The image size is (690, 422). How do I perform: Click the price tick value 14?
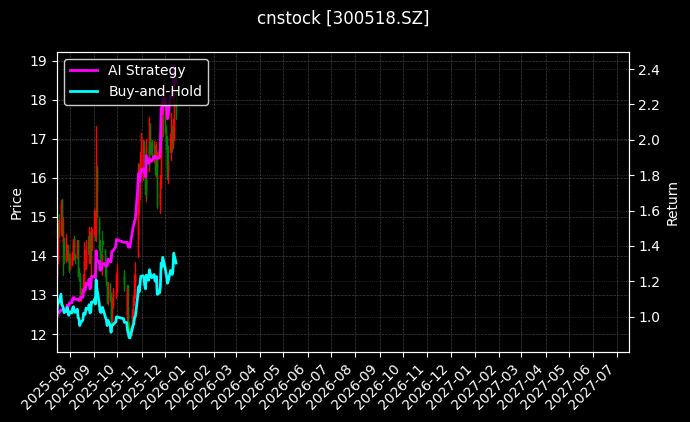pyautogui.click(x=38, y=257)
